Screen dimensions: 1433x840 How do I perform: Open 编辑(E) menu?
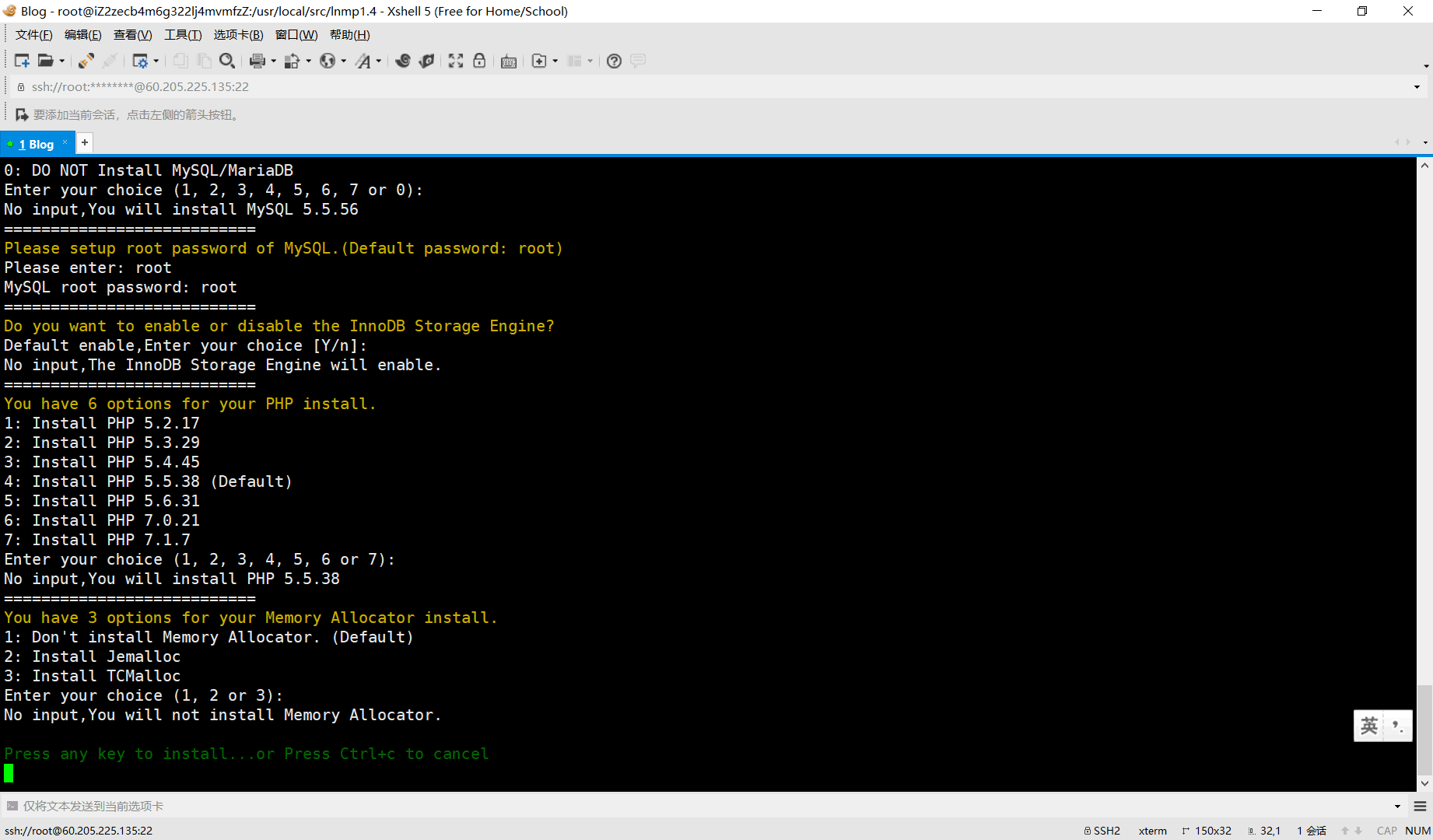(82, 35)
